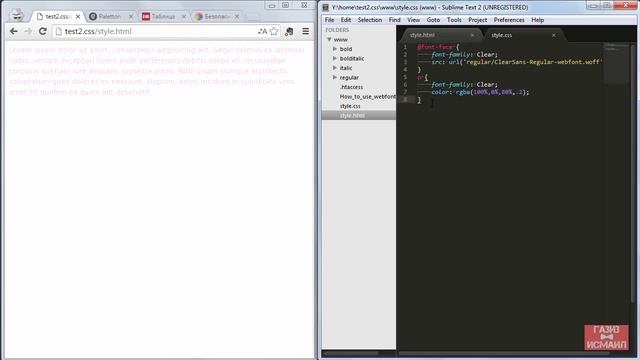Expand the italic folder
The image size is (640, 360).
point(335,68)
